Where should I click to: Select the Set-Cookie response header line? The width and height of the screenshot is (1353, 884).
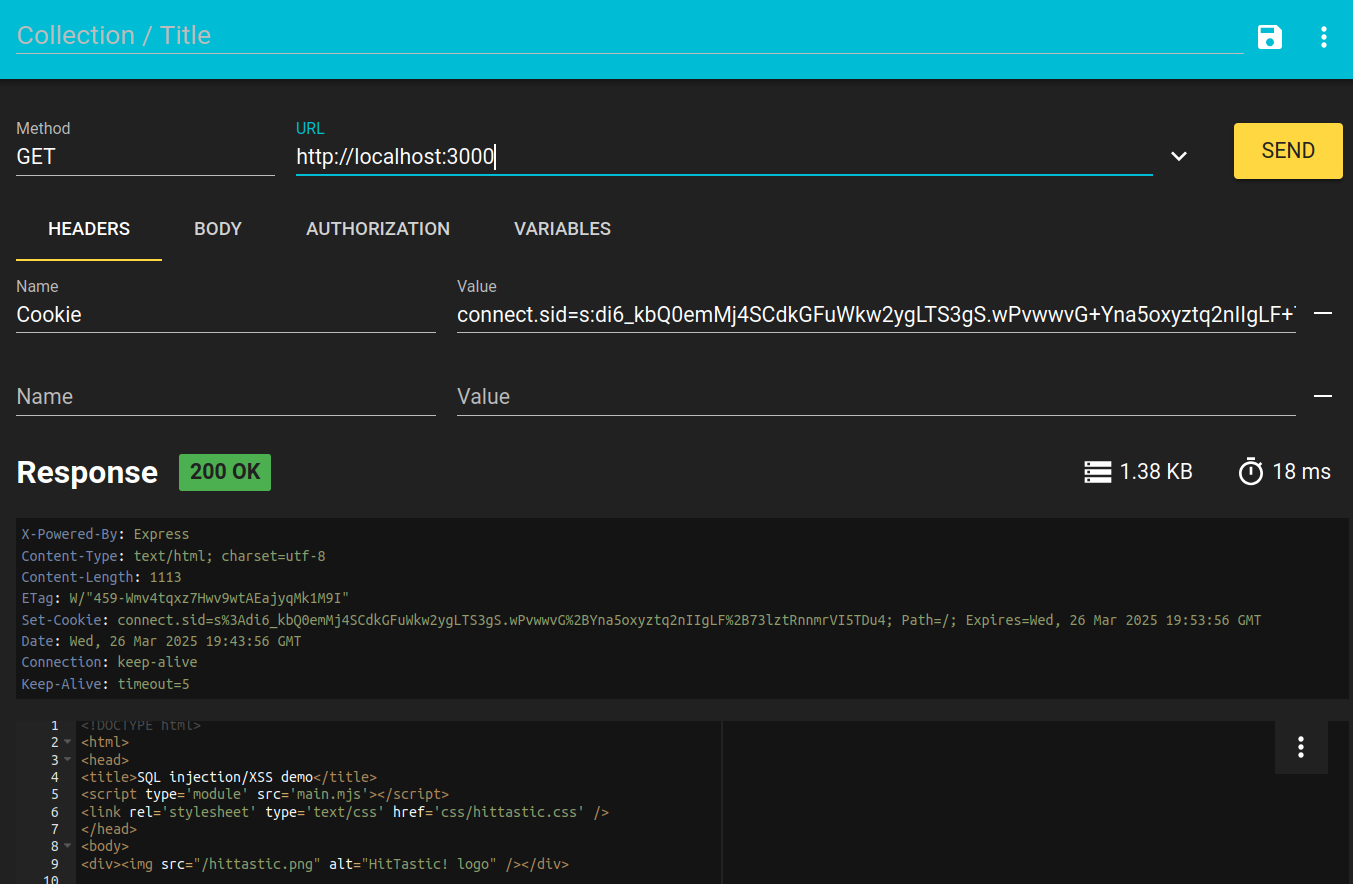(x=641, y=620)
